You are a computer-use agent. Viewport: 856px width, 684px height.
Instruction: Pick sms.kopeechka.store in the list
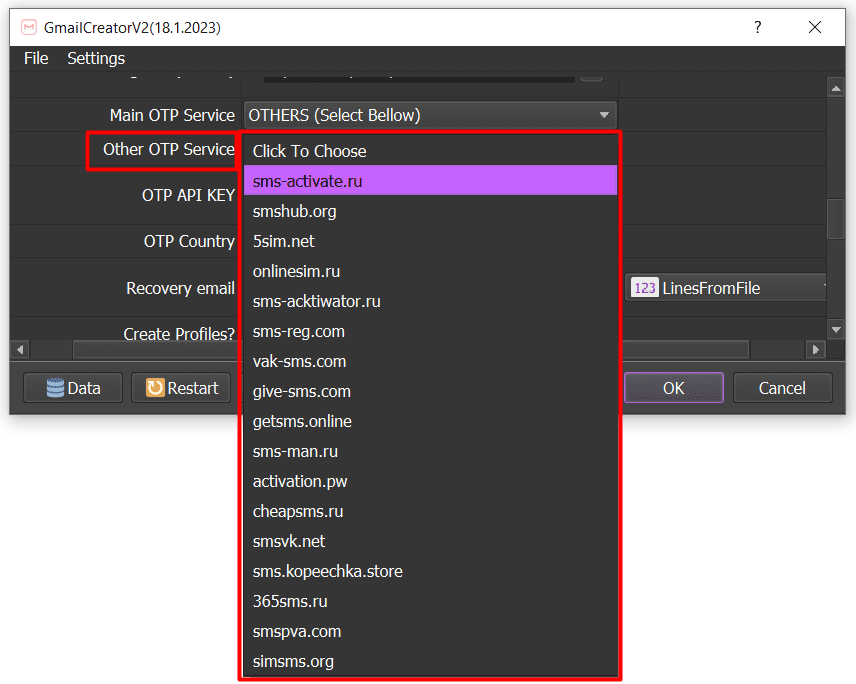pos(430,572)
